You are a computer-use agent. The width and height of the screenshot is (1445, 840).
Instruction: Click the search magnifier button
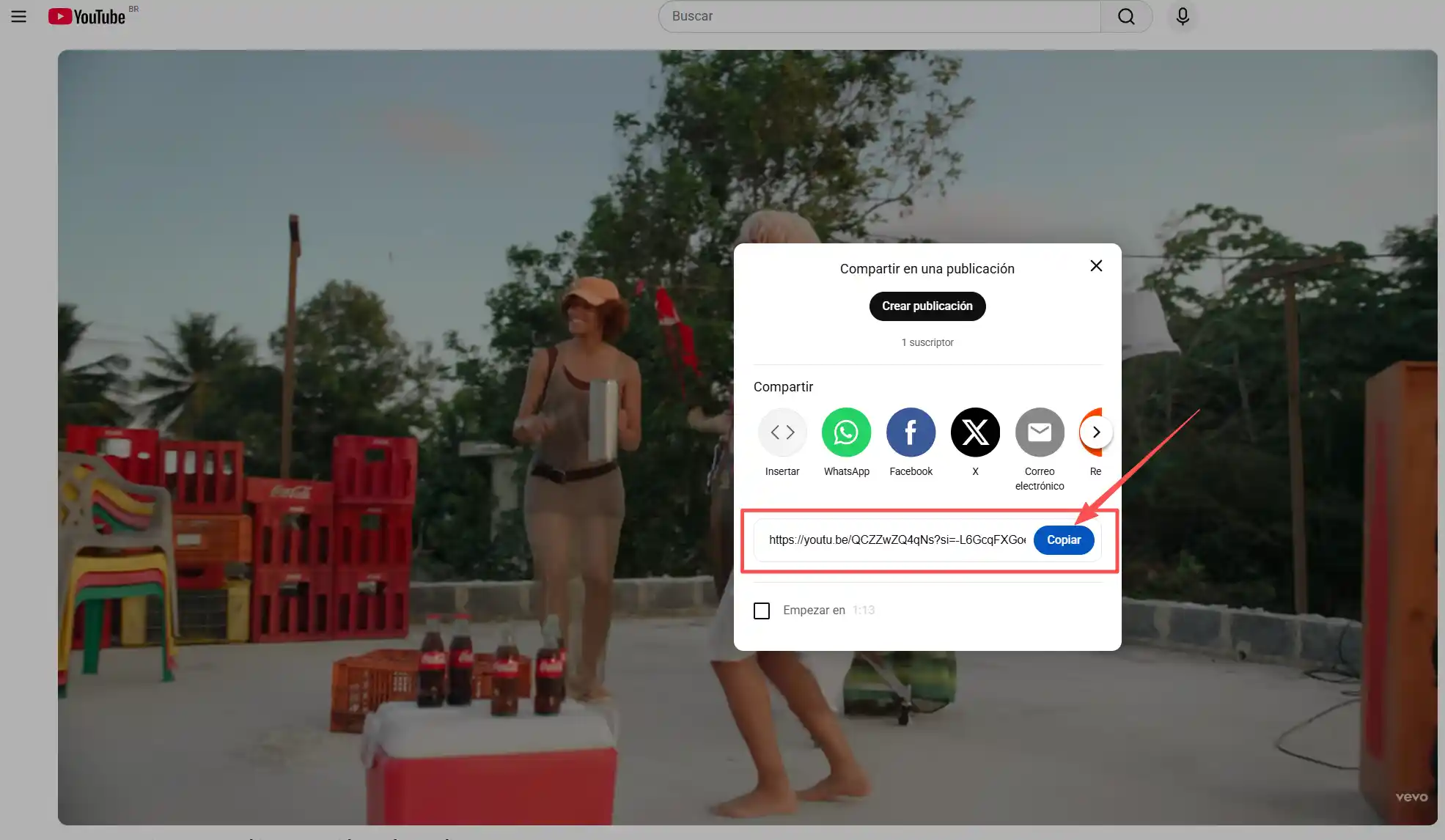[1126, 16]
